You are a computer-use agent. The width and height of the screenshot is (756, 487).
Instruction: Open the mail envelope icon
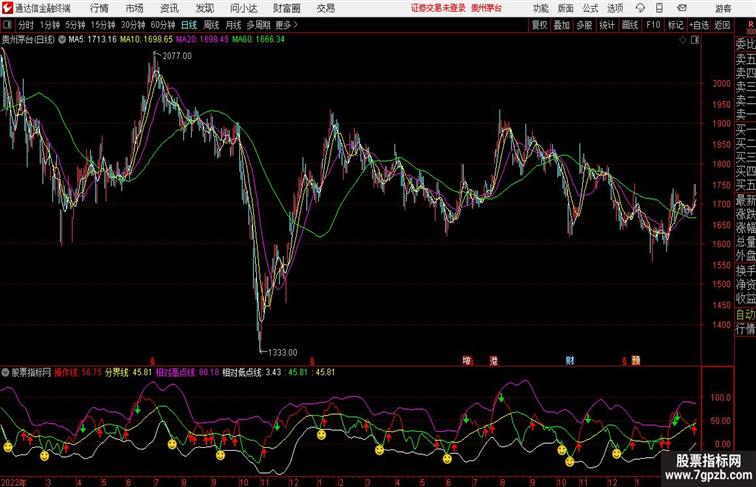click(682, 8)
